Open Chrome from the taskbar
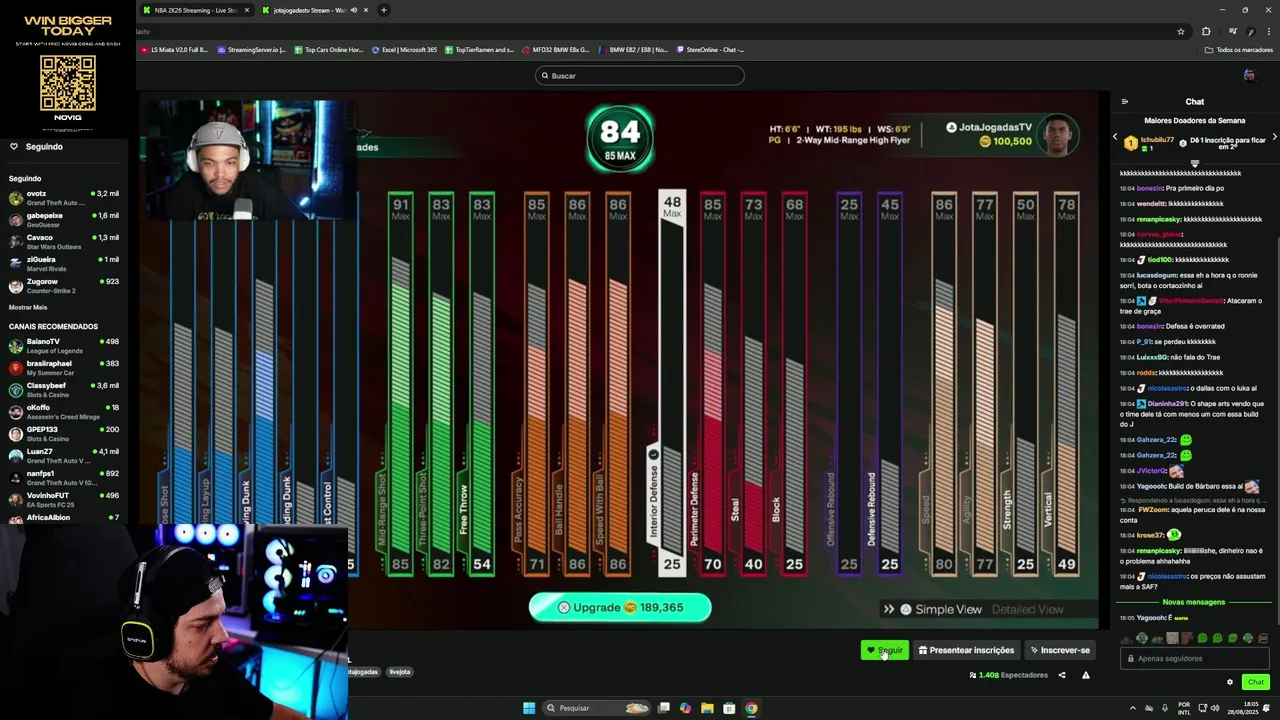 click(751, 708)
